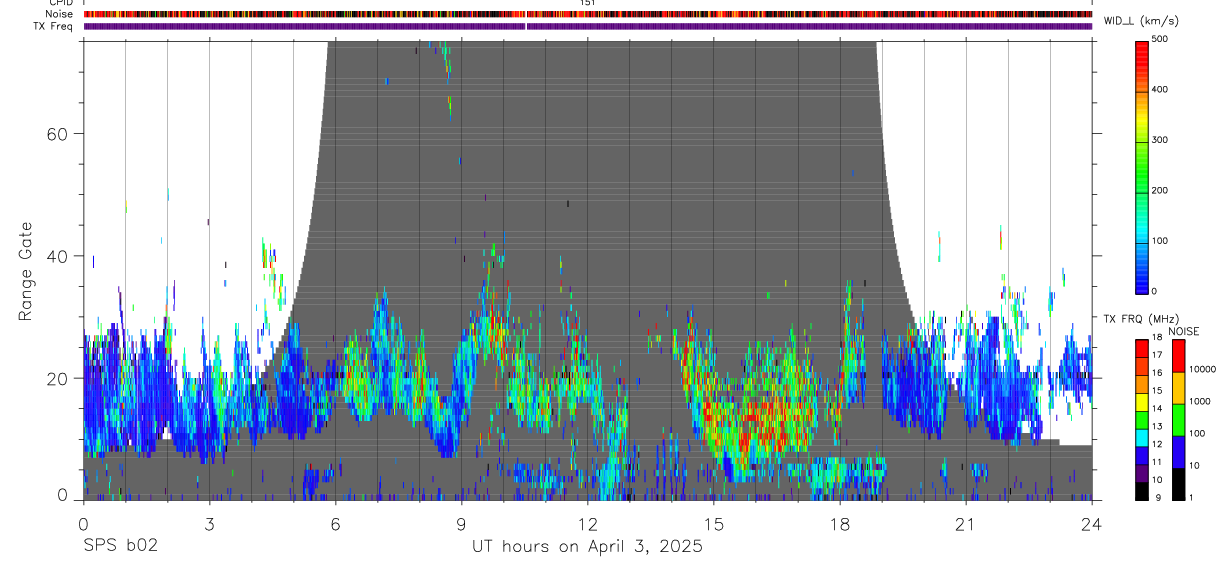Image resolution: width=1228 pixels, height=567 pixels.
Task: Click the purple TX Freq strip at the top
Action: (x=588, y=26)
